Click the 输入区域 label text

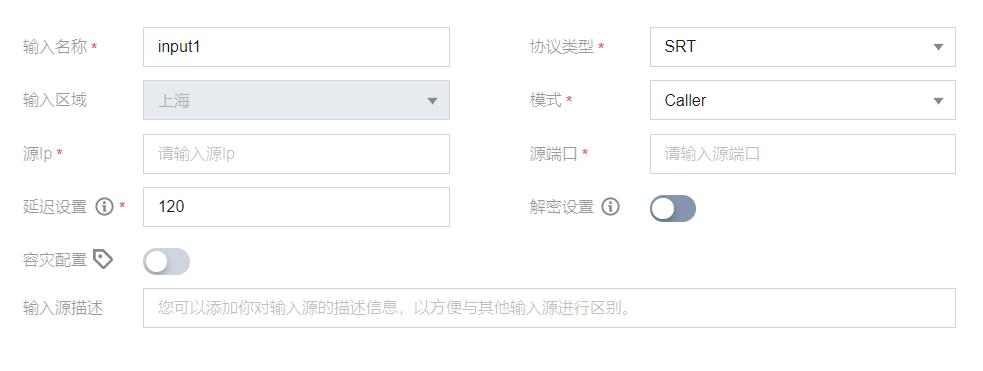pyautogui.click(x=55, y=100)
